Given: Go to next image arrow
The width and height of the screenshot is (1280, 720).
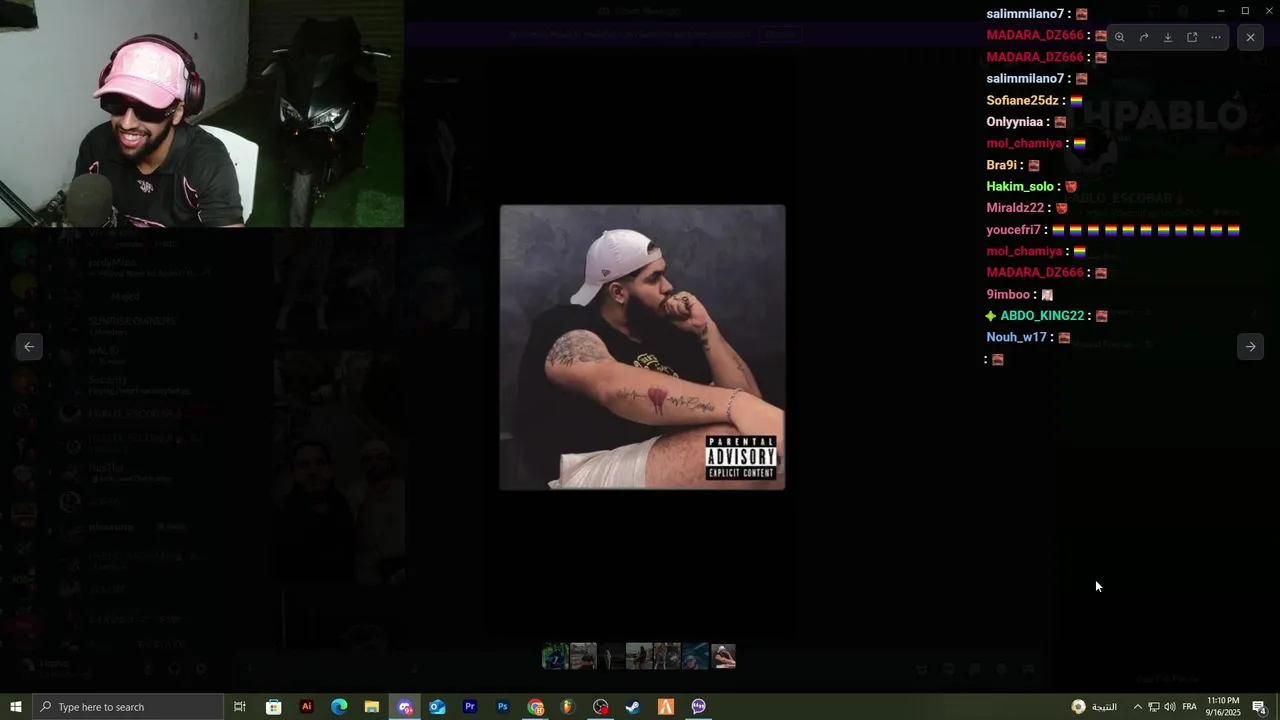Looking at the screenshot, I should [x=1250, y=346].
